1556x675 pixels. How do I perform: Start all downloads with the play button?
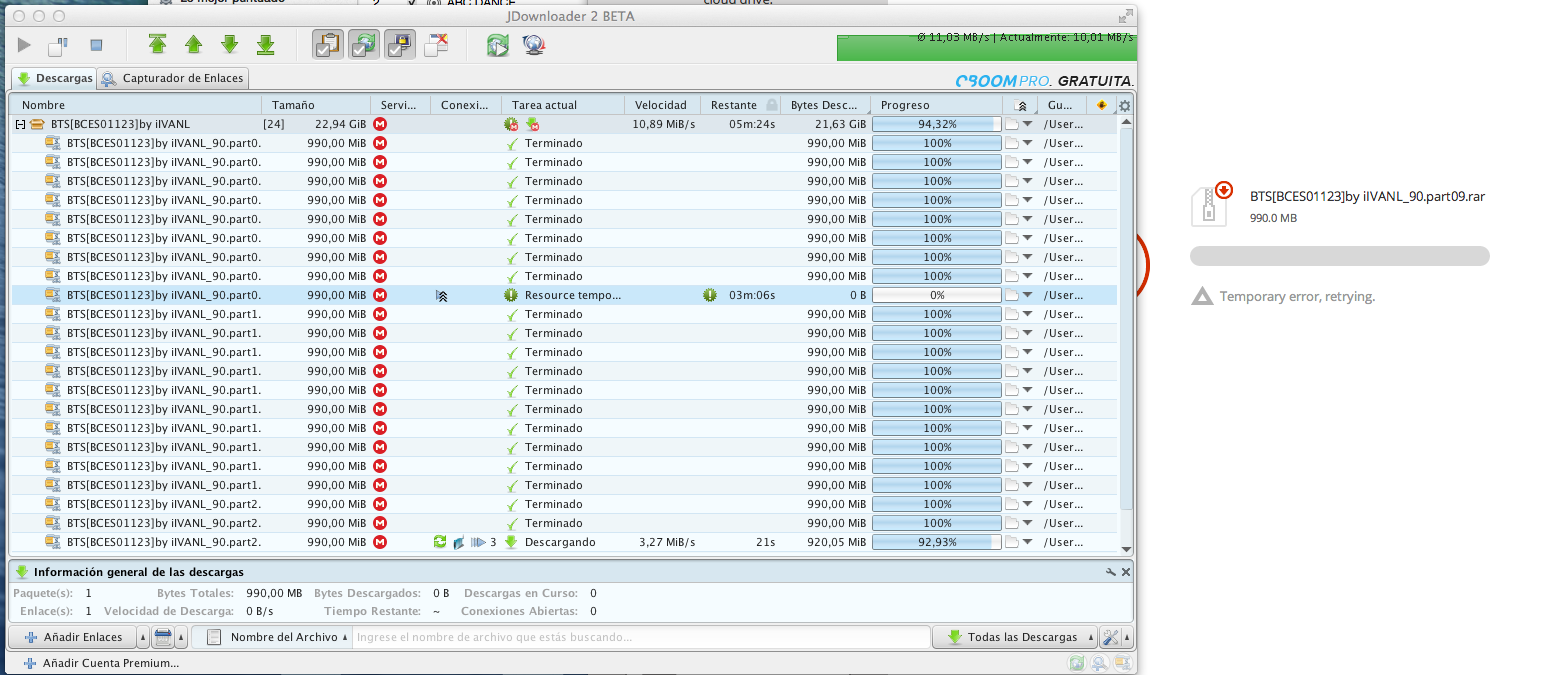point(24,45)
